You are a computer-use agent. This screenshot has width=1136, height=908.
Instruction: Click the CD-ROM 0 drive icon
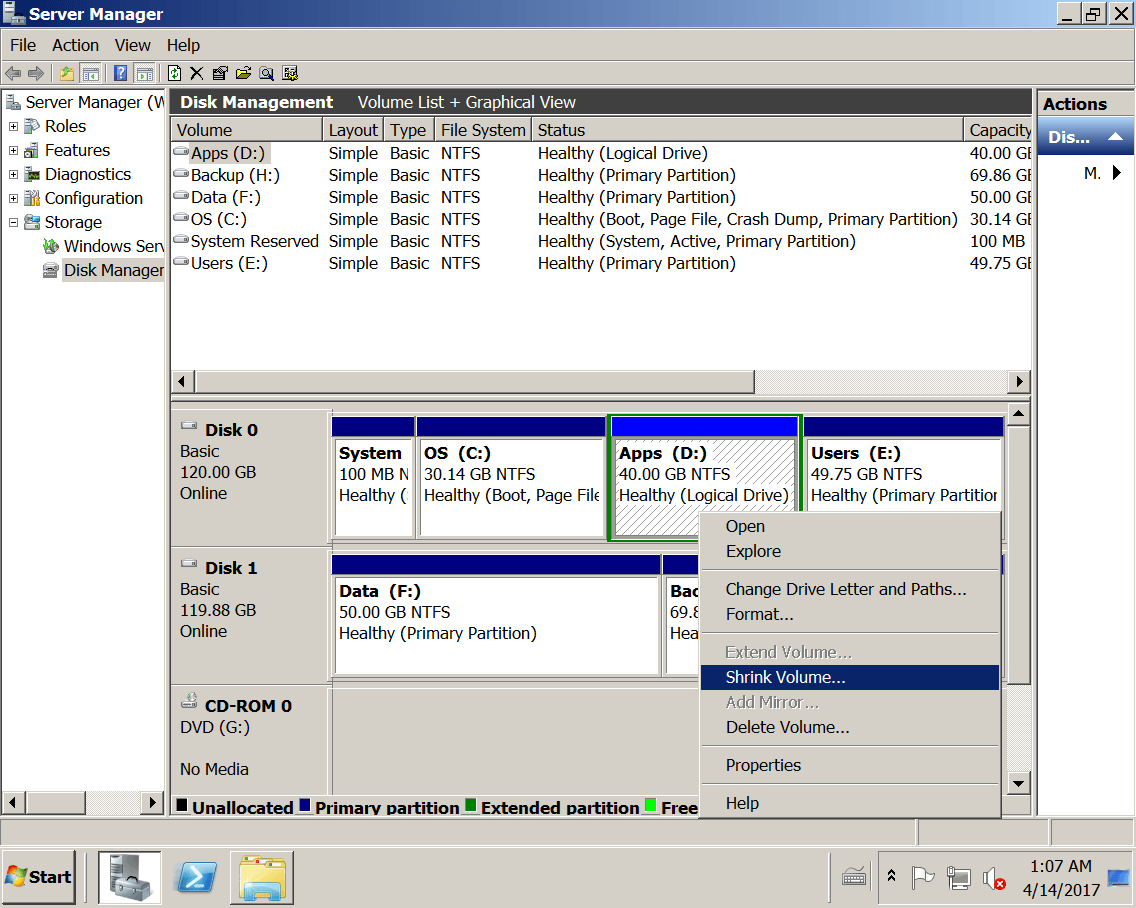(189, 701)
